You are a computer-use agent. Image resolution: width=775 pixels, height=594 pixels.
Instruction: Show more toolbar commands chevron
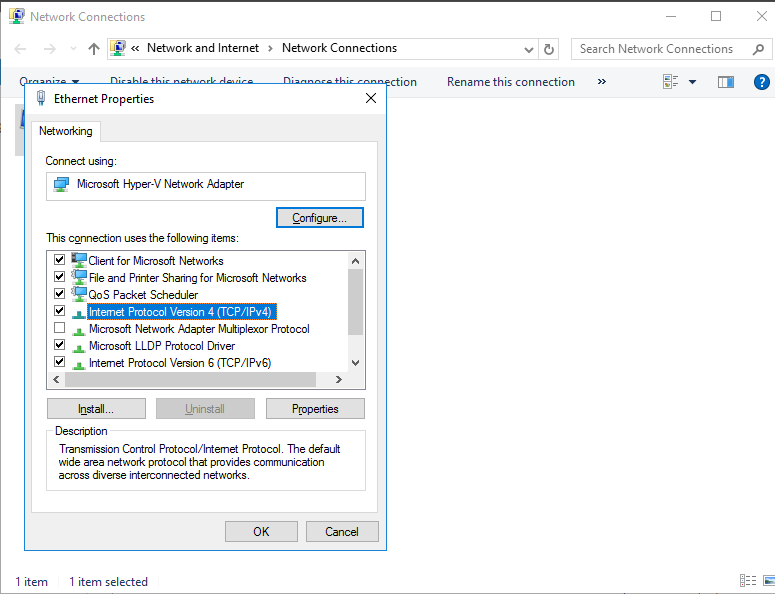pyautogui.click(x=602, y=82)
